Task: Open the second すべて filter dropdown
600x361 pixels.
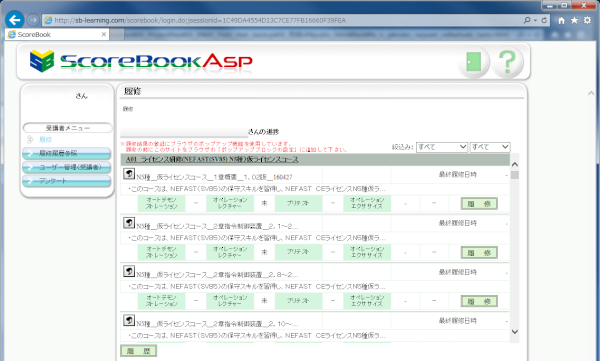Action: pyautogui.click(x=490, y=147)
